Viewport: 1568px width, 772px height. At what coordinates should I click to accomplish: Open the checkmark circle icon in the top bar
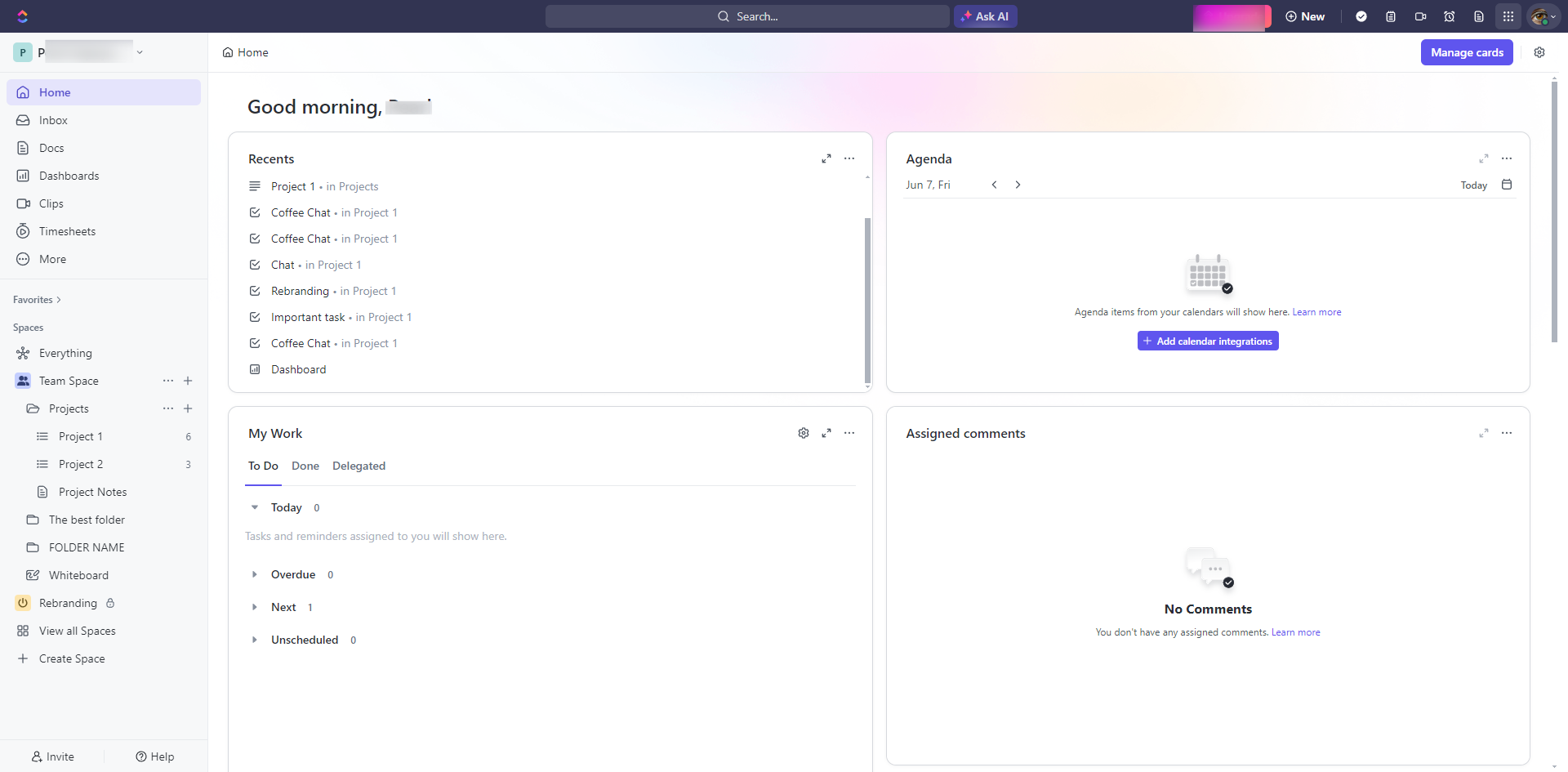click(x=1361, y=16)
